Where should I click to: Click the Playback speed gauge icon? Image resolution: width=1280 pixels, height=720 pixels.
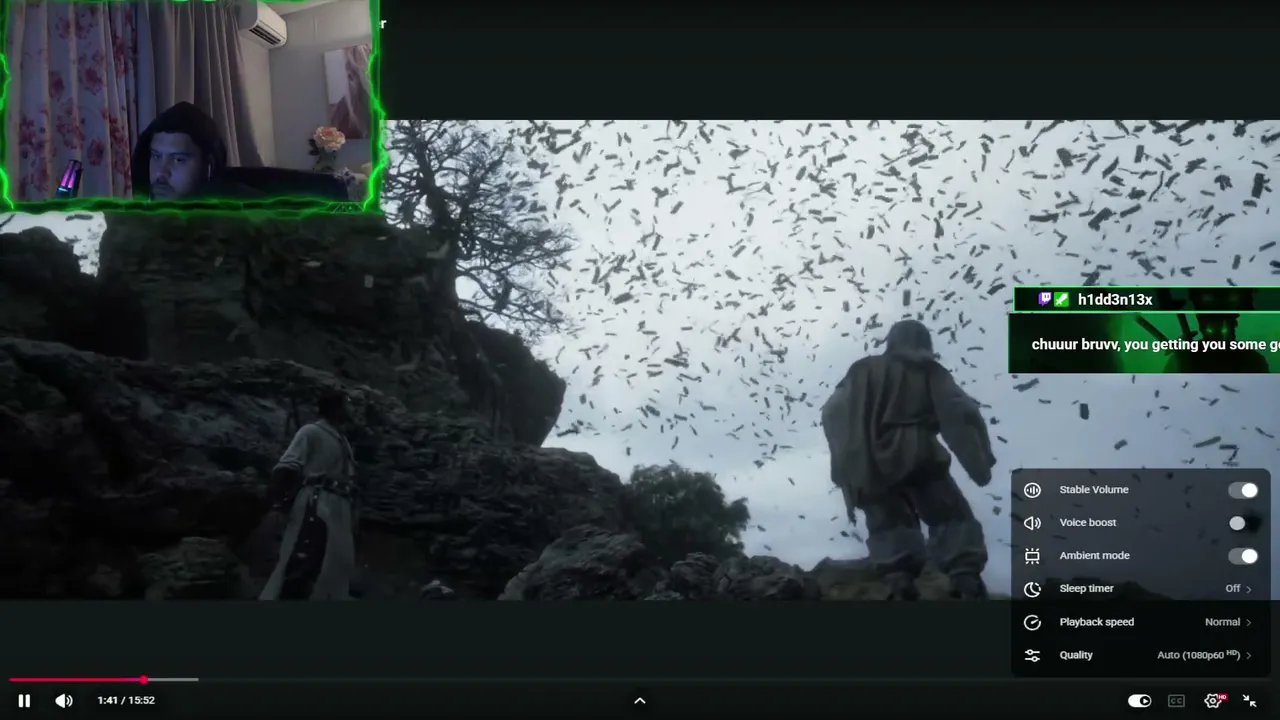click(1033, 622)
